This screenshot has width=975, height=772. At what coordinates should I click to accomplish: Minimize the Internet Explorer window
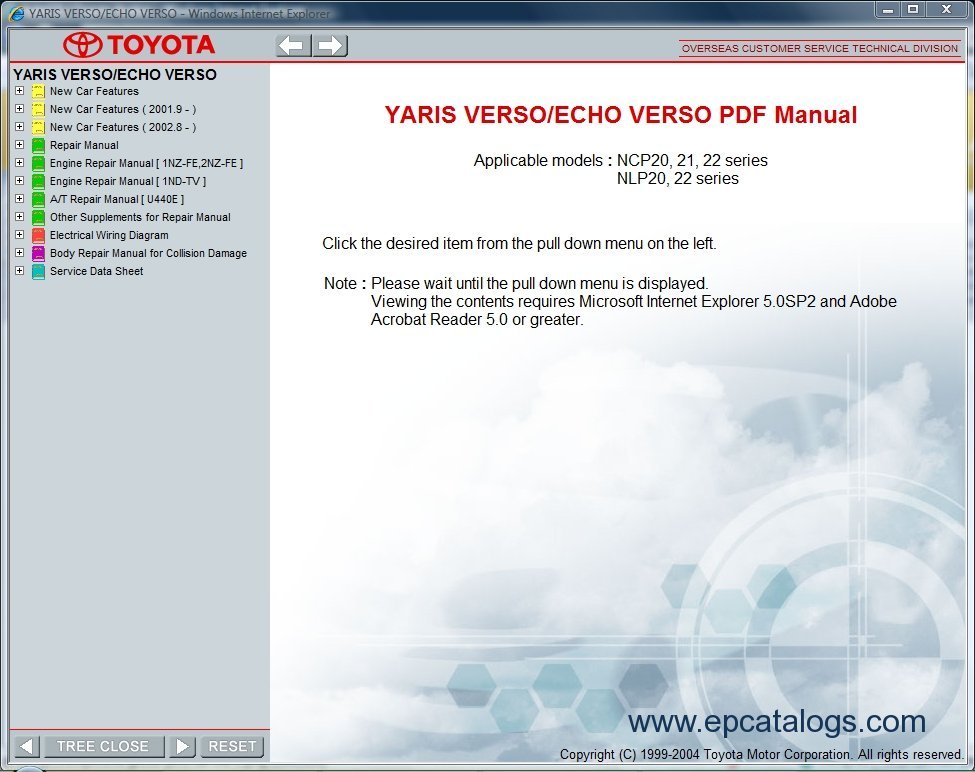(x=888, y=9)
